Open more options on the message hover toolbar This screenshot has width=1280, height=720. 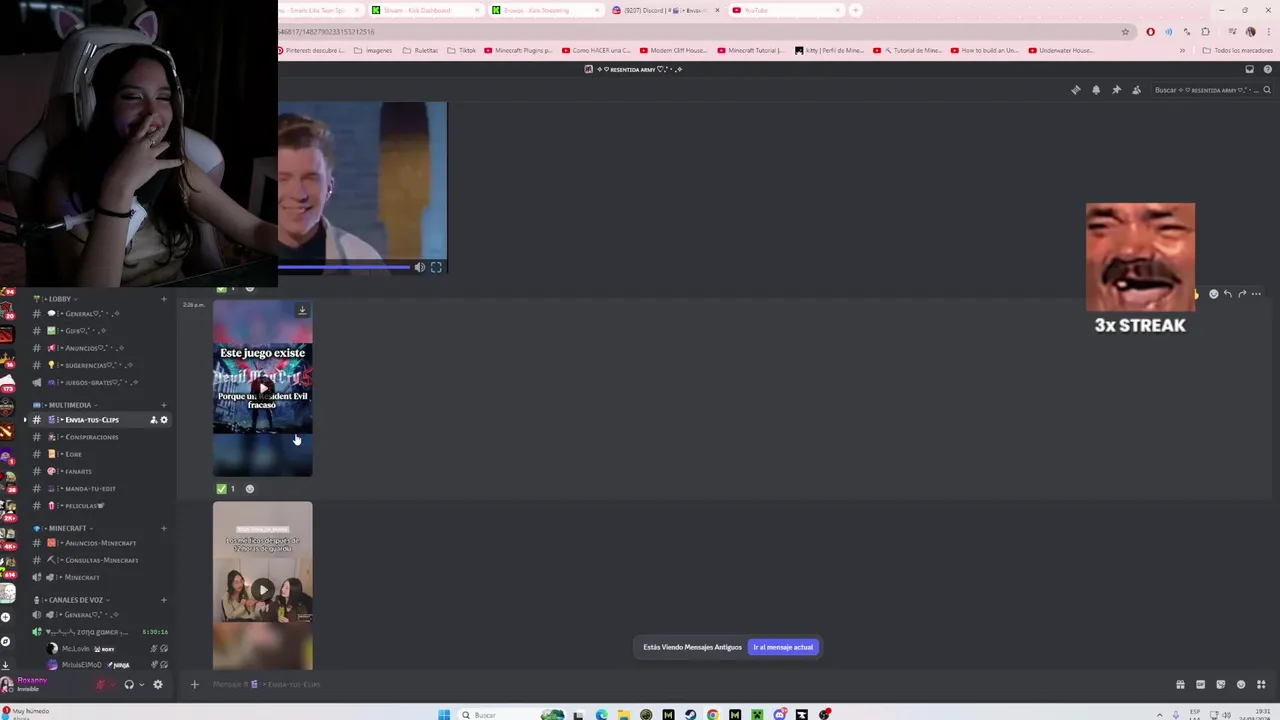(x=1256, y=294)
